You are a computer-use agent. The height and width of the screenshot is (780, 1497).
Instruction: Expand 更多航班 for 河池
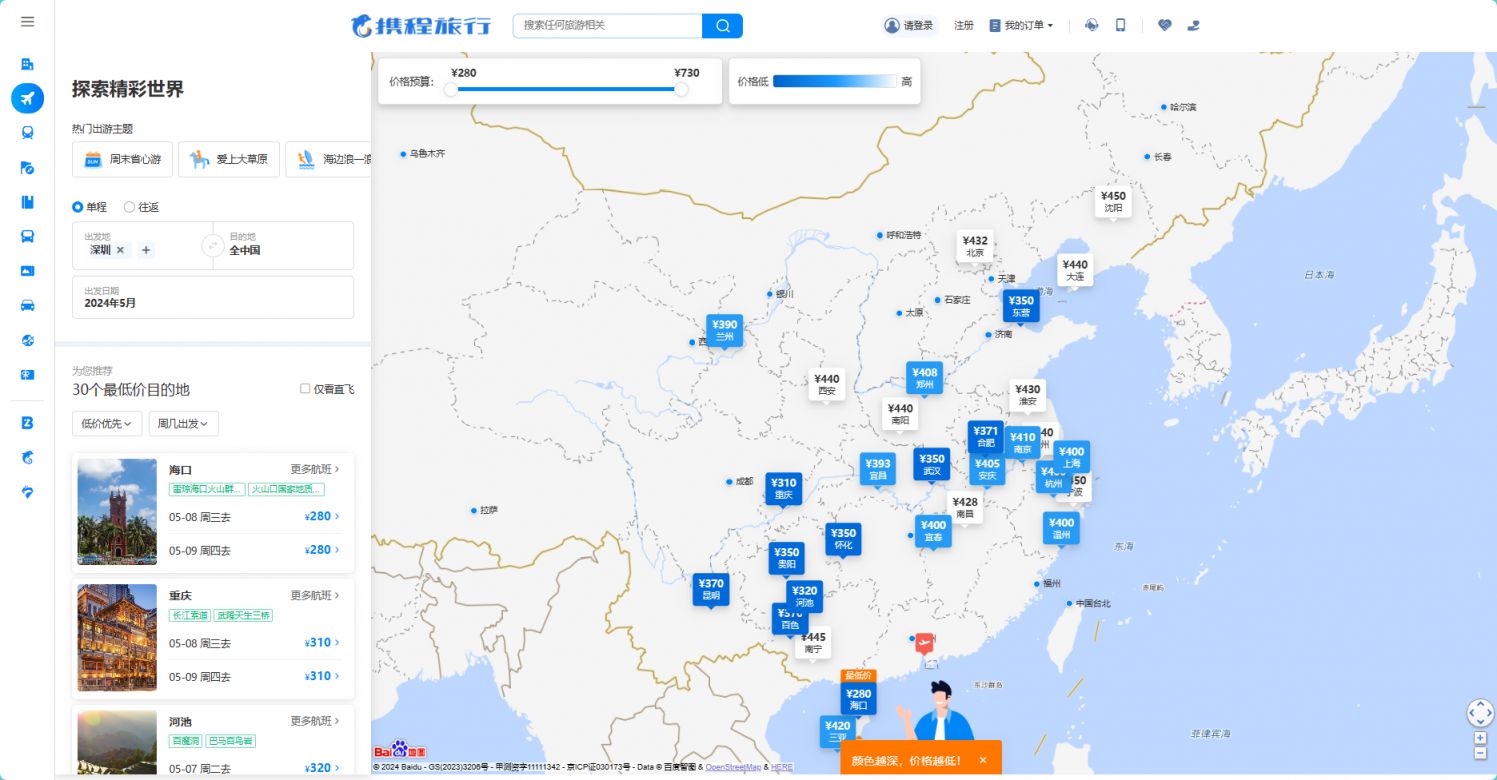(315, 721)
